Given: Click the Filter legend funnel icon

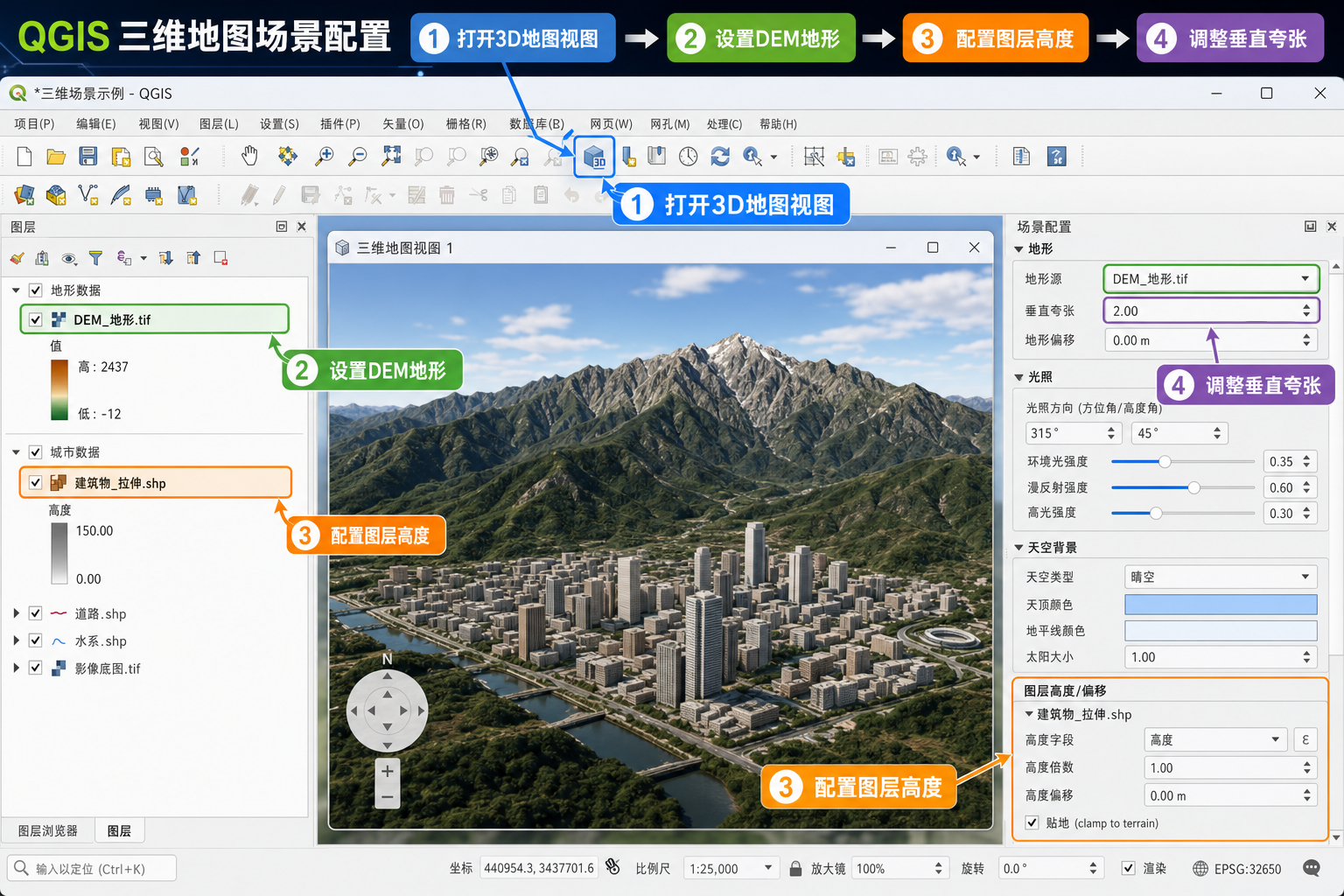Looking at the screenshot, I should coord(96,258).
